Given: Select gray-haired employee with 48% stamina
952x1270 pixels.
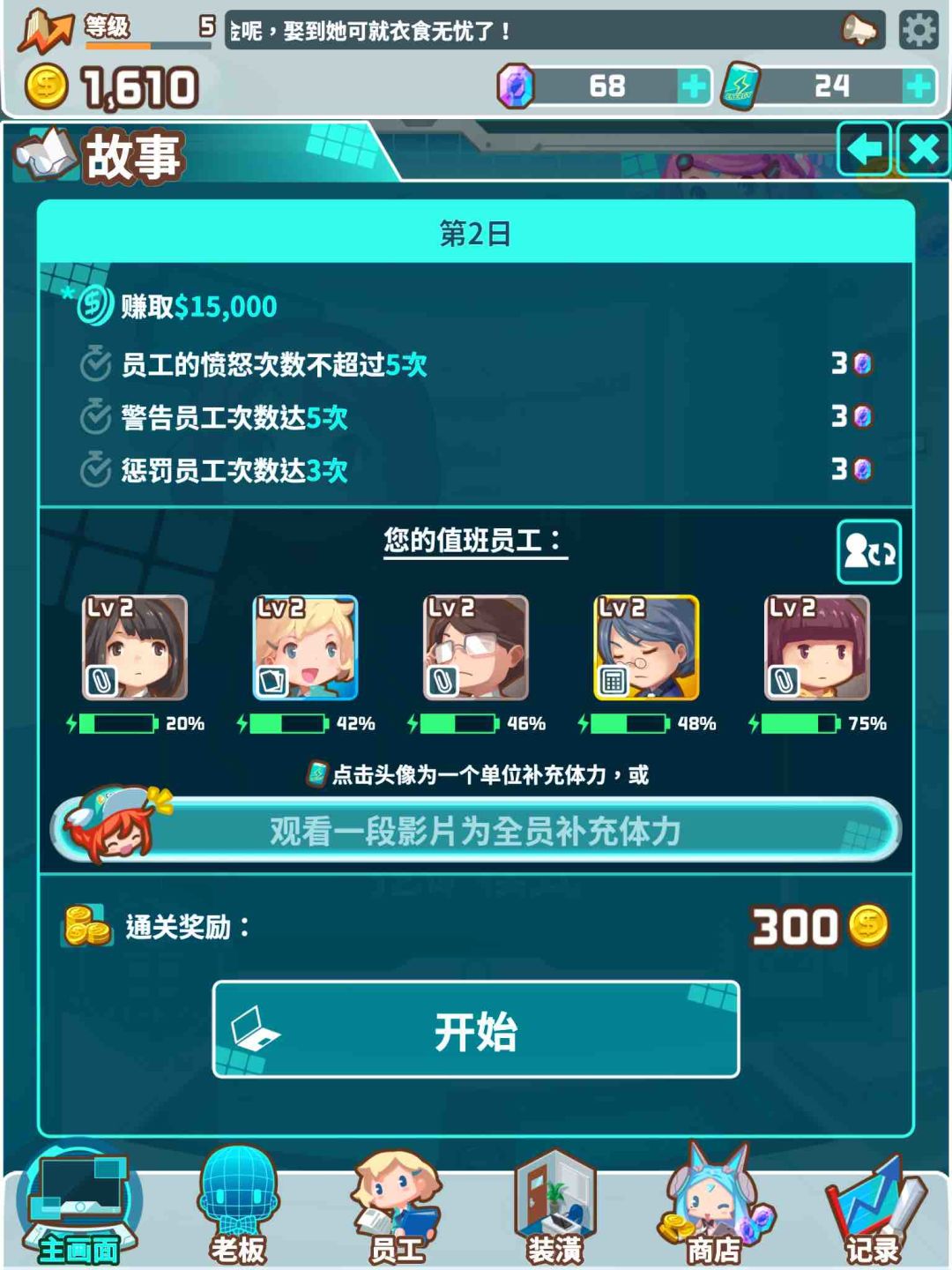Looking at the screenshot, I should tap(646, 648).
